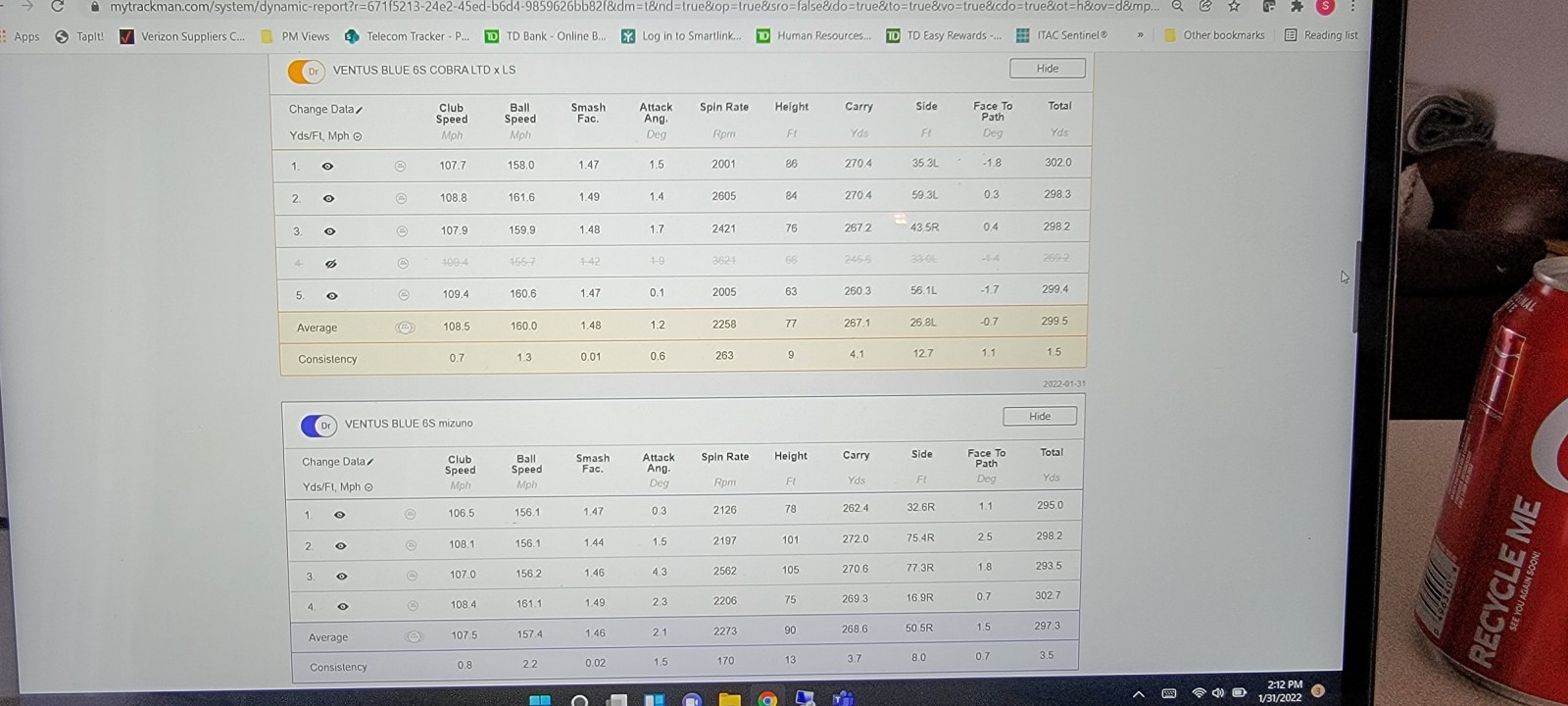Viewport: 1568px width, 706px height.
Task: Expand the PM Views bookmark folder
Action: (x=295, y=36)
